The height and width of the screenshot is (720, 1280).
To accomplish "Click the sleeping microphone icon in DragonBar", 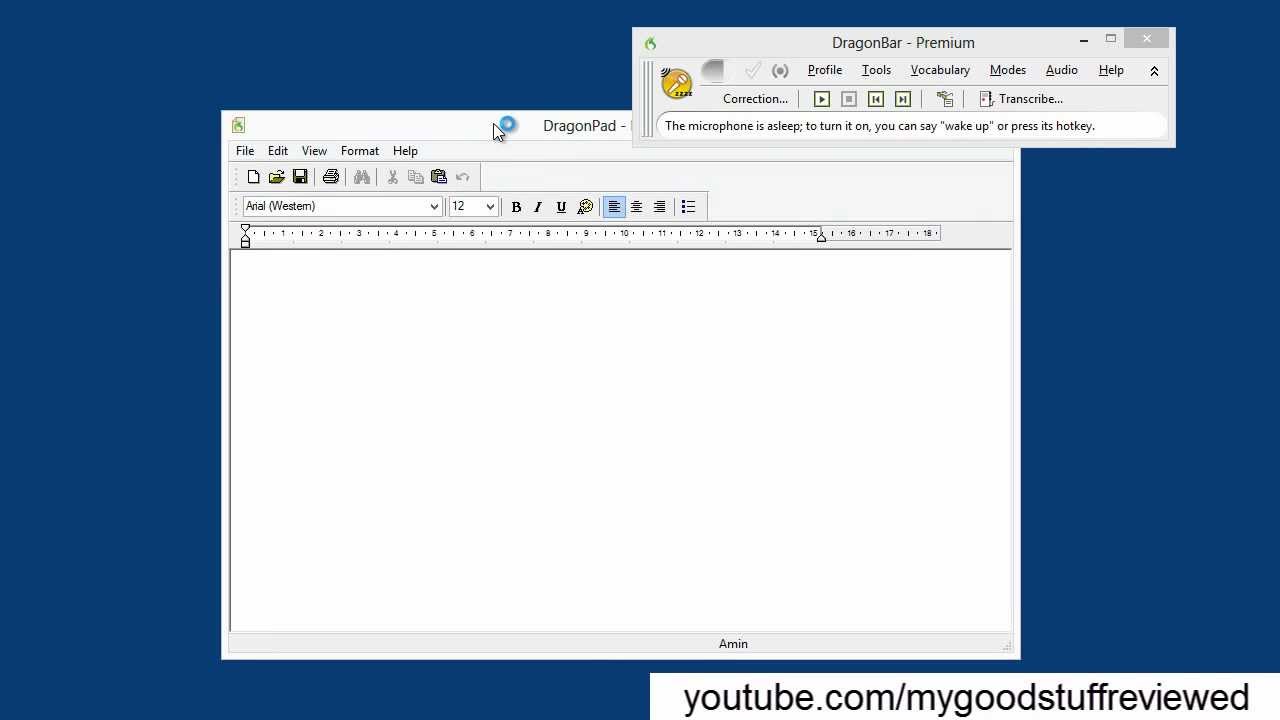I will 676,84.
